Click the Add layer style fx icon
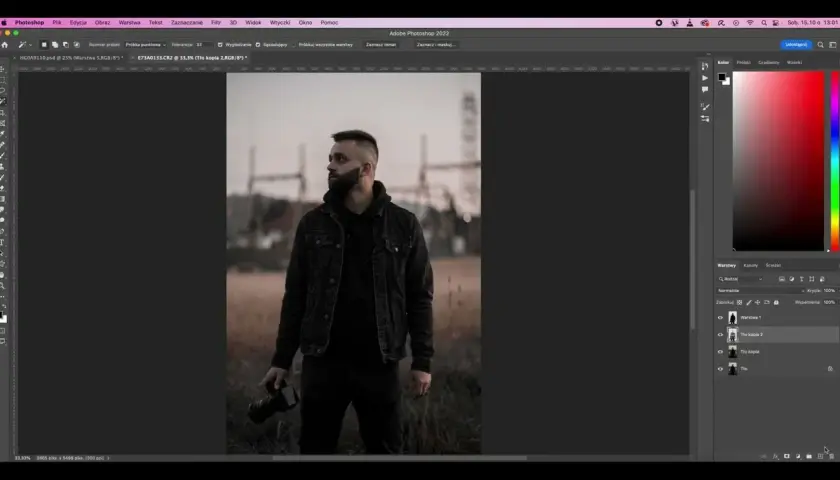This screenshot has height=480, width=840. click(775, 456)
